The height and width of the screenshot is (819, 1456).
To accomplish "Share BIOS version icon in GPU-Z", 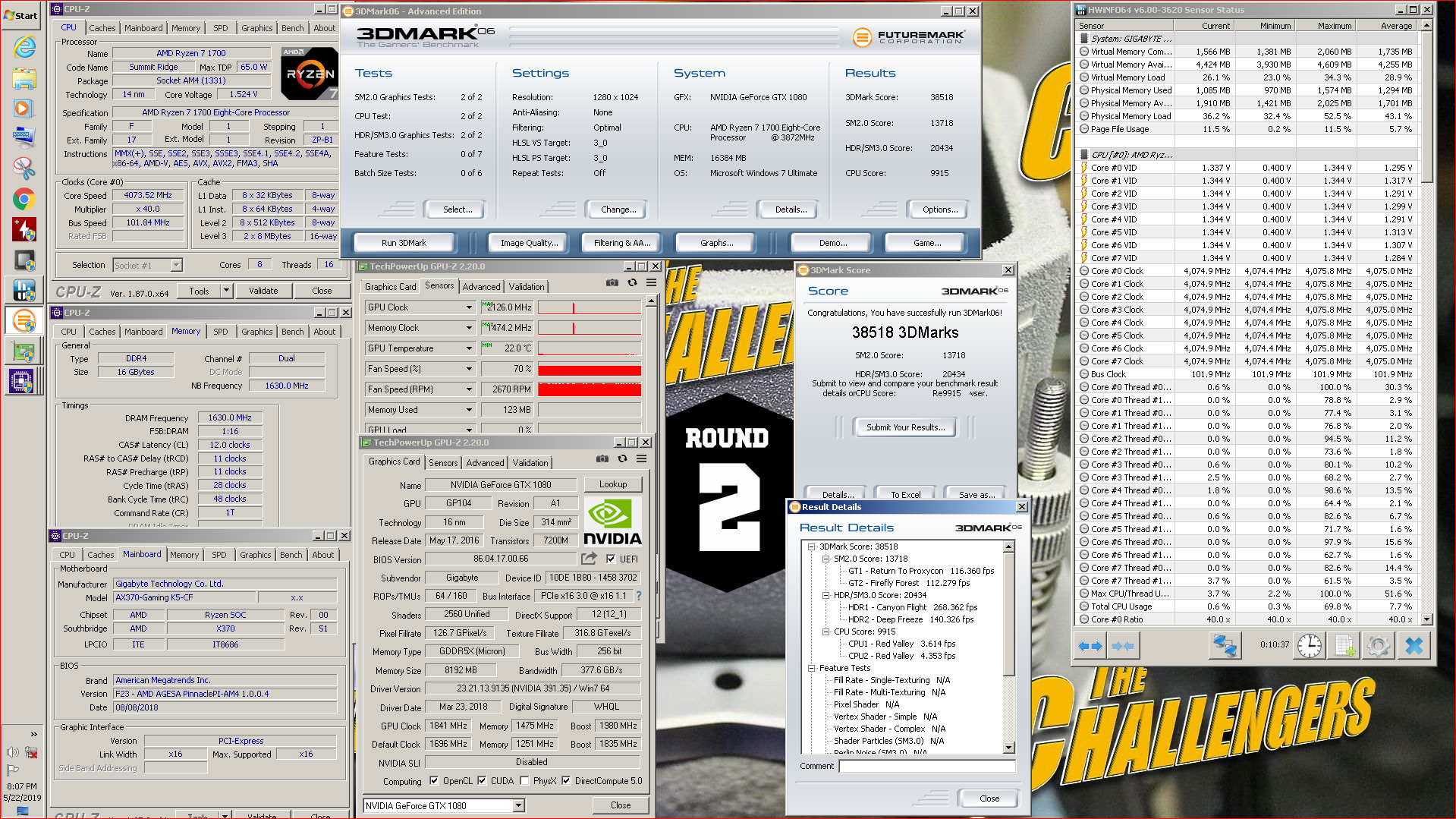I will point(589,559).
